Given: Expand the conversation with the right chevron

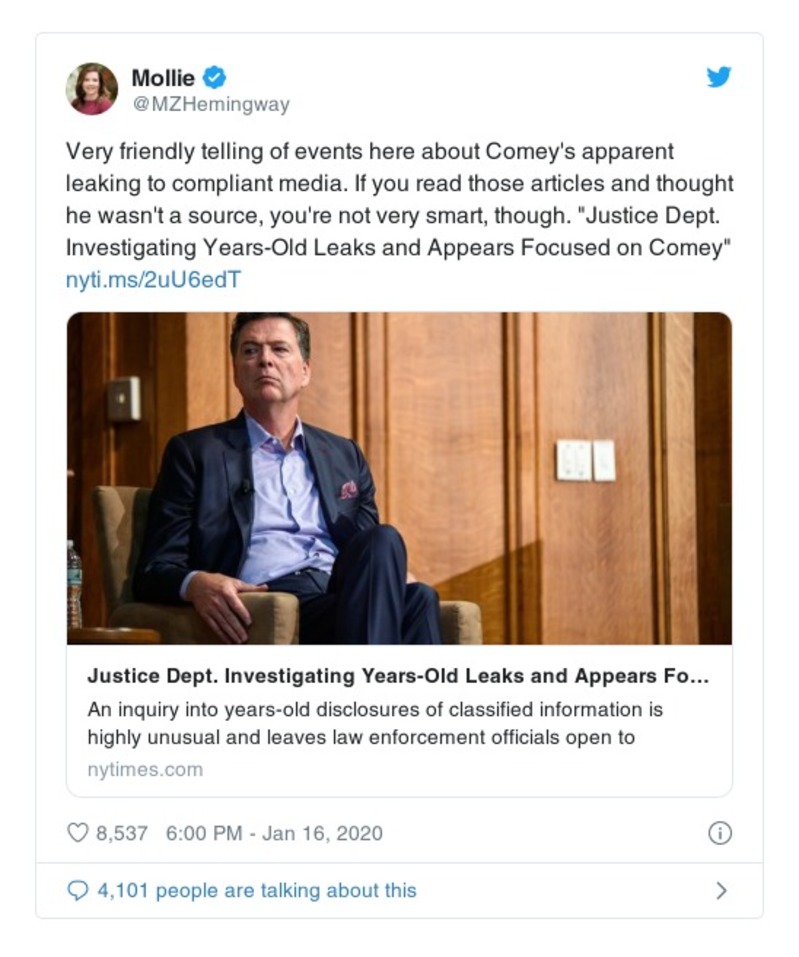Looking at the screenshot, I should [721, 890].
